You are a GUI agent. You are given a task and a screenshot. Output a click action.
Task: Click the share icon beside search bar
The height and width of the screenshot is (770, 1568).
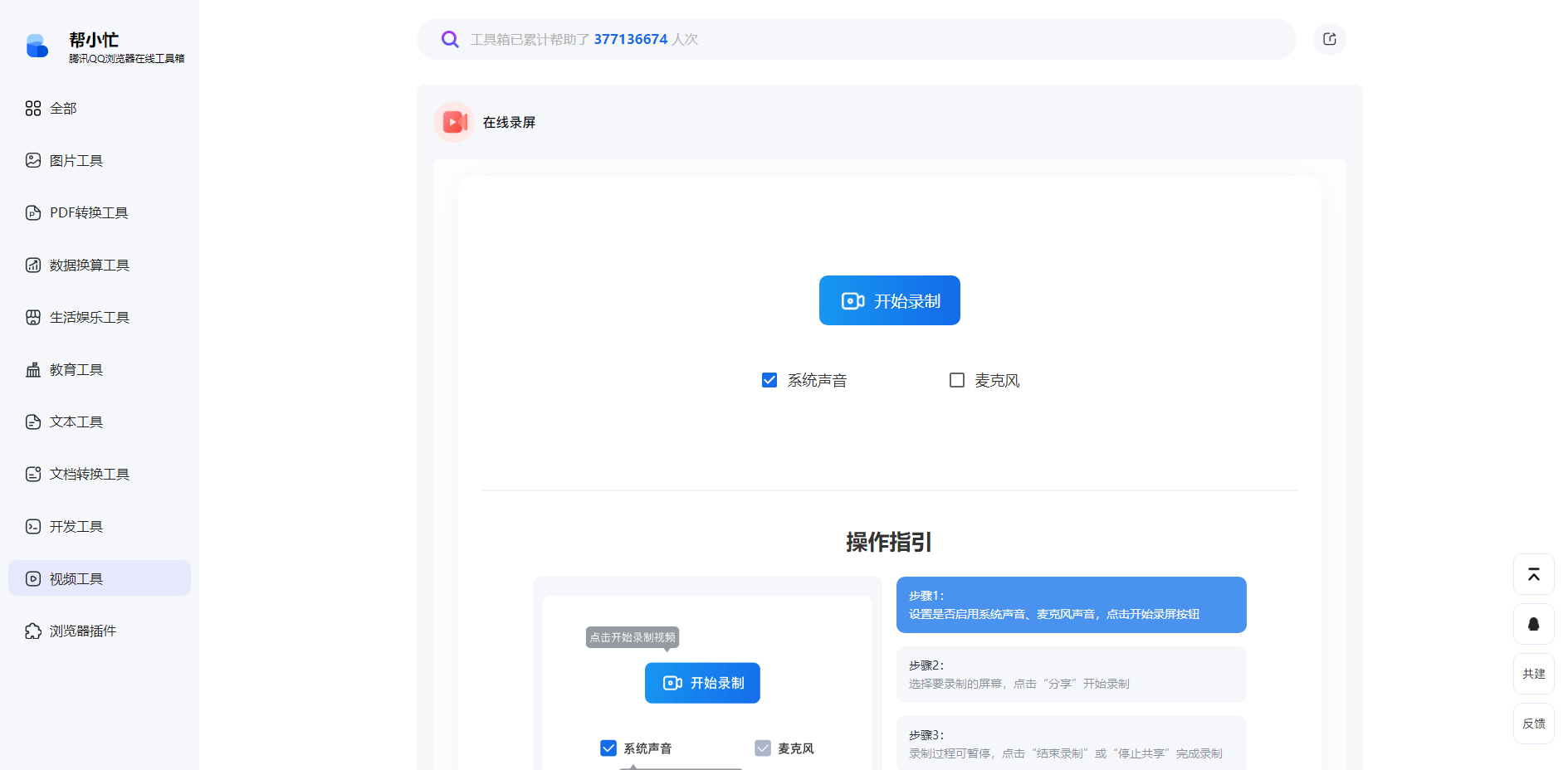point(1329,39)
